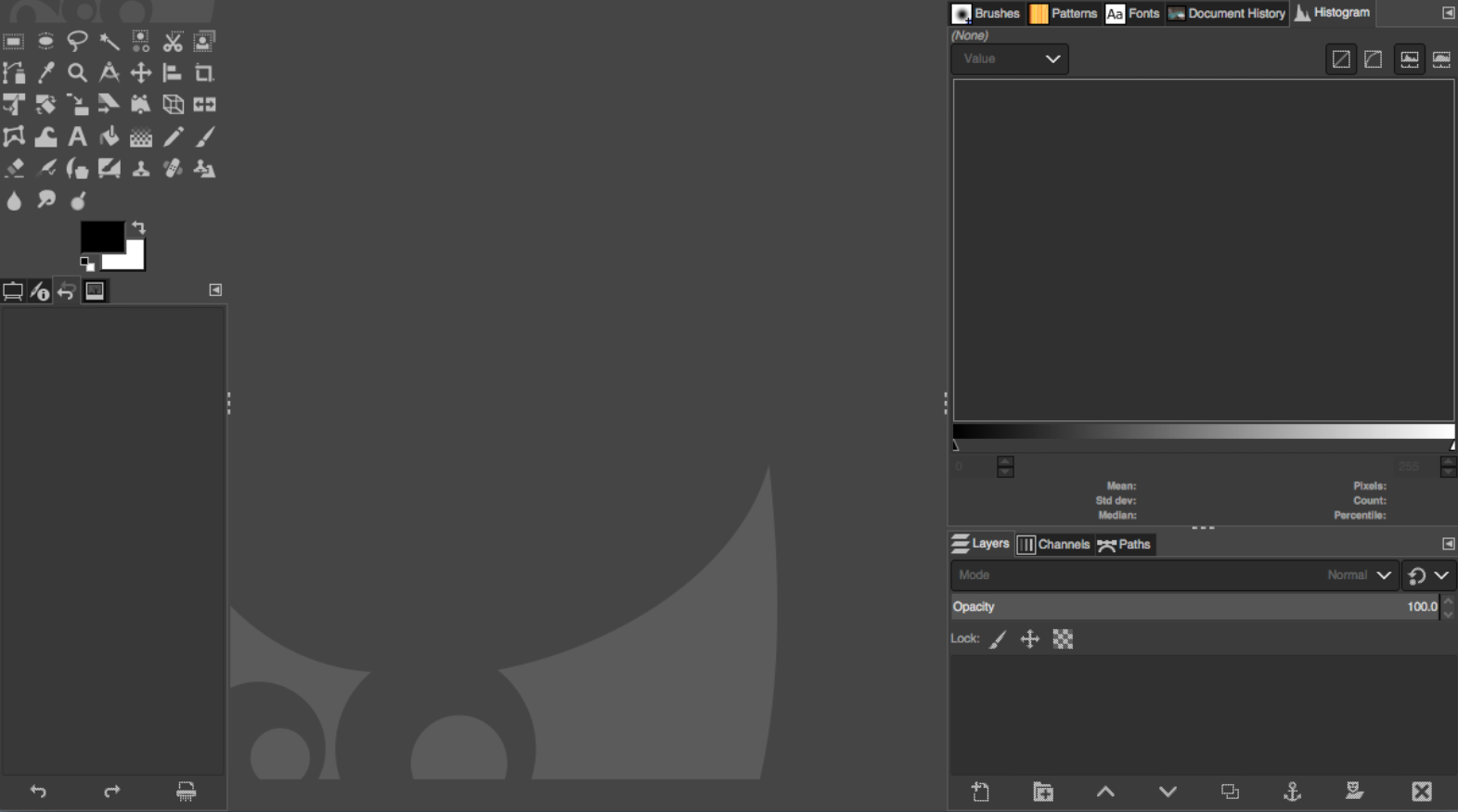Select the Airbrush tool

click(45, 169)
